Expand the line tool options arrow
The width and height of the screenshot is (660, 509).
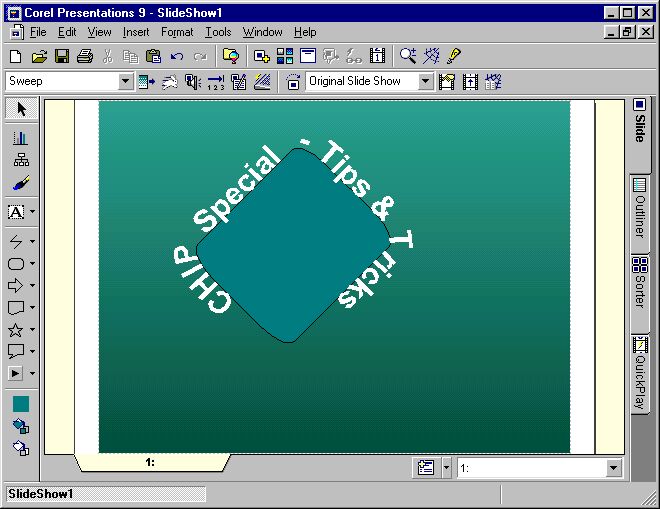coord(32,241)
